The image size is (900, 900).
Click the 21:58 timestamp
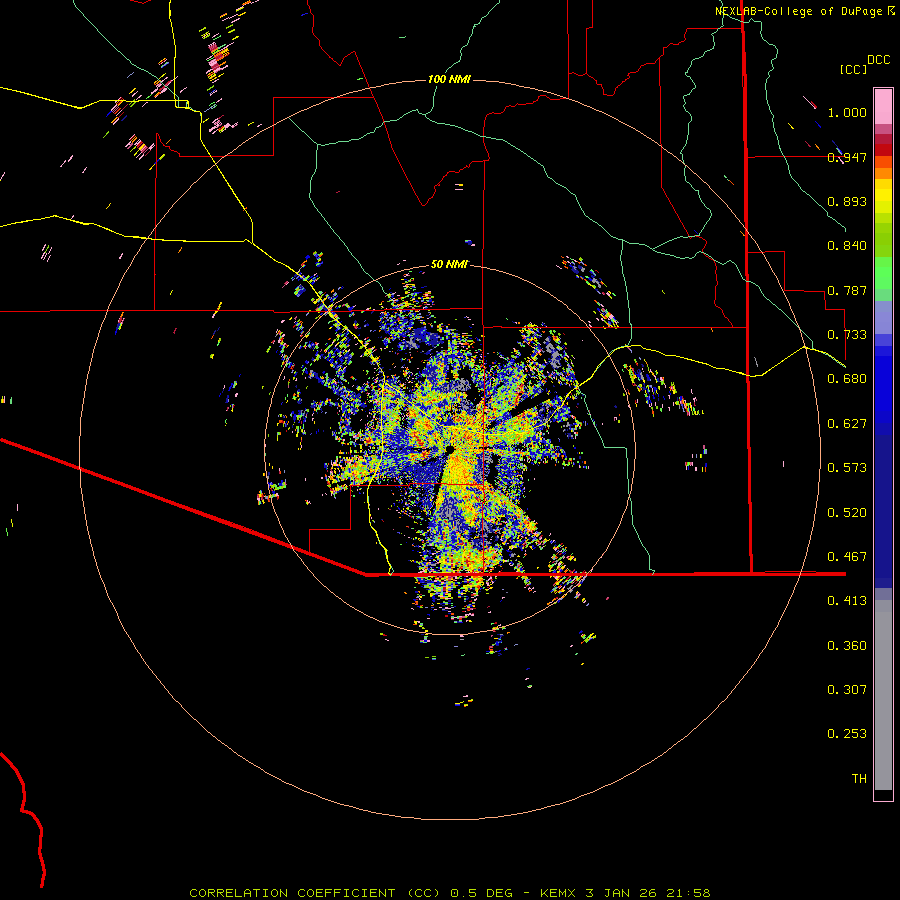688,893
